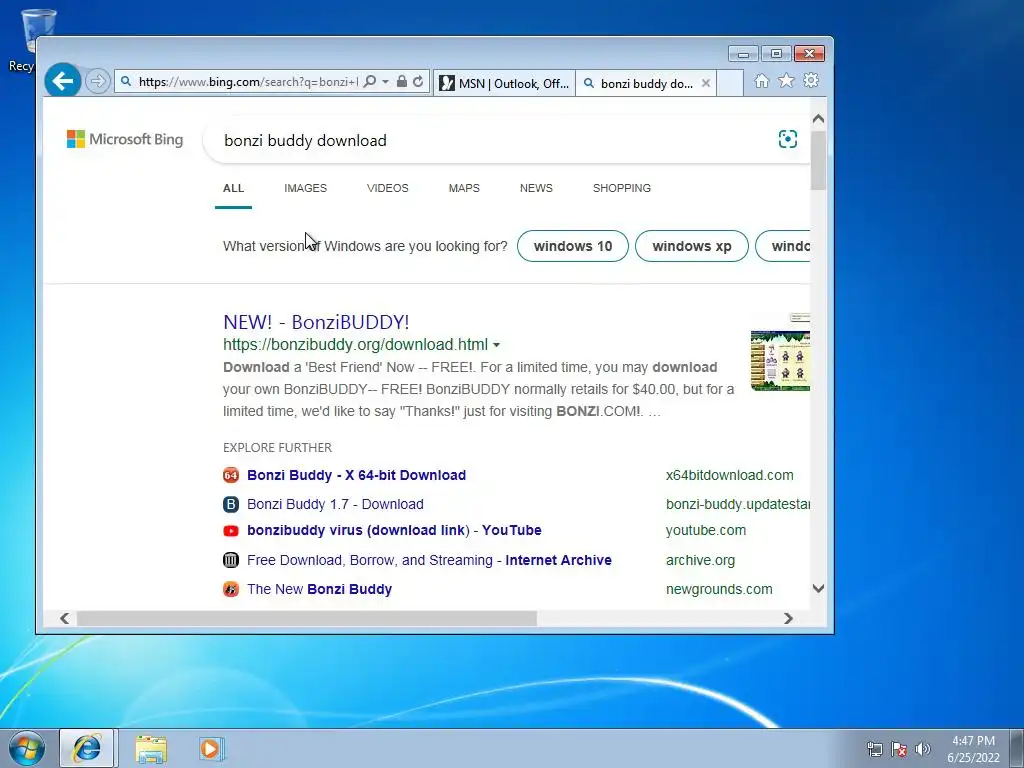Click youtube.com domain text
Viewport: 1024px width, 768px height.
[x=706, y=530]
